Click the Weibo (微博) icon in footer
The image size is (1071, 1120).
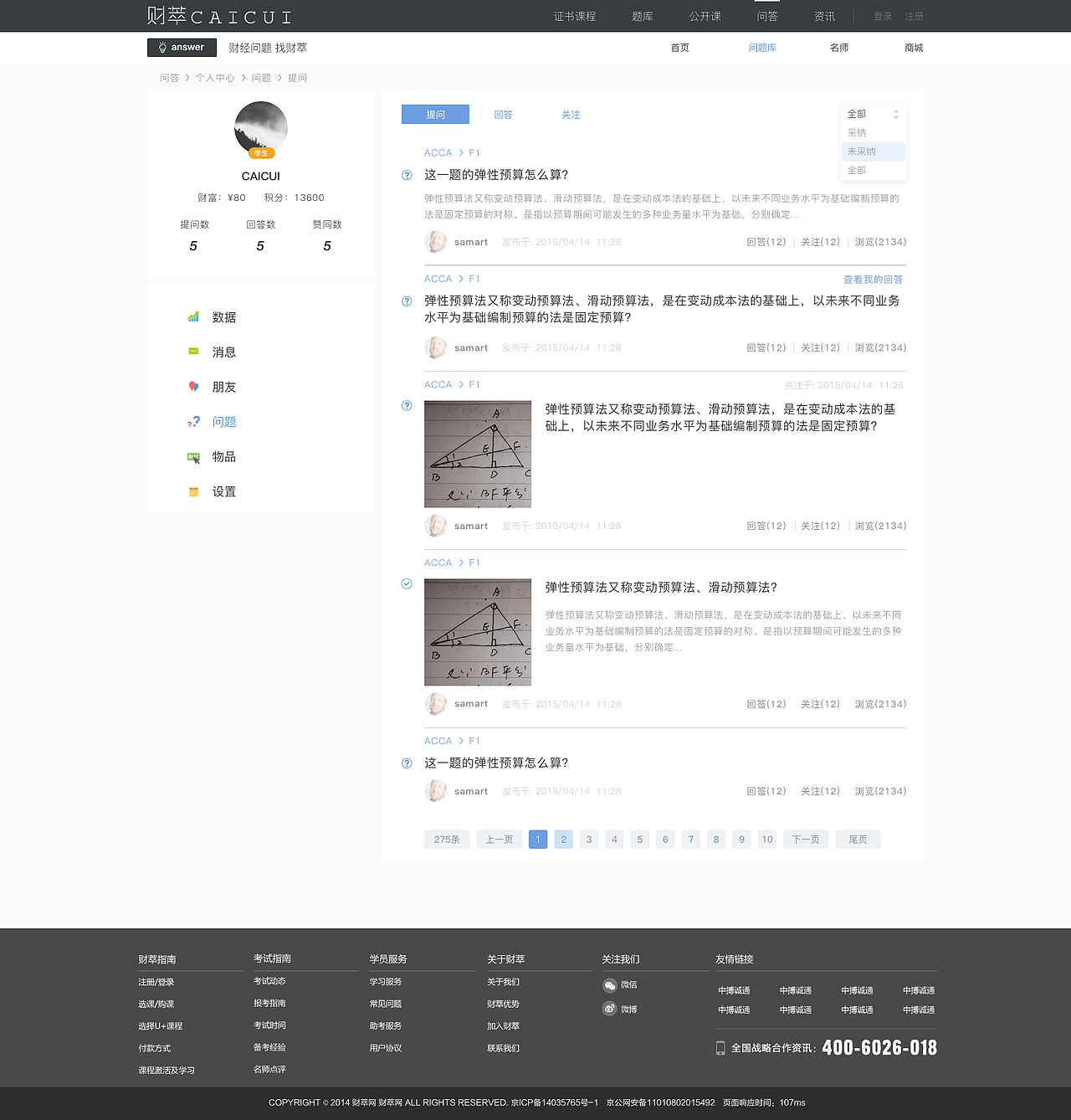(x=610, y=1009)
